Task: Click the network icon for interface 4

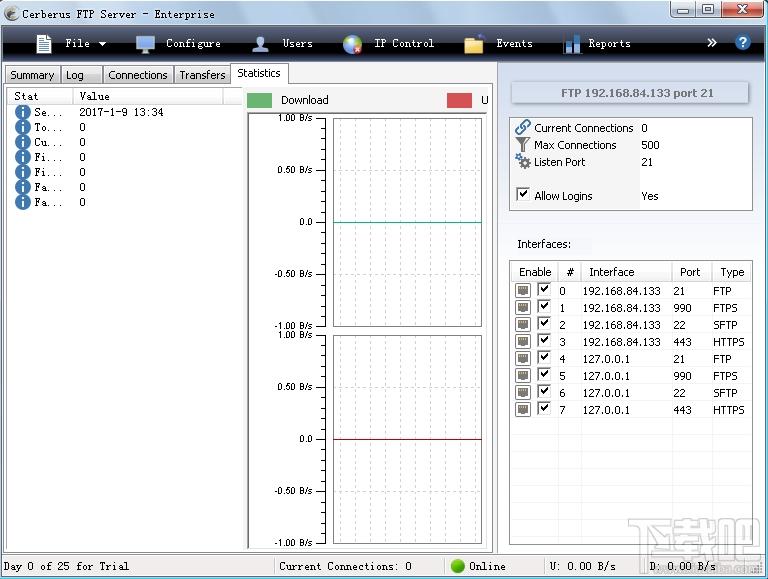Action: (x=523, y=359)
